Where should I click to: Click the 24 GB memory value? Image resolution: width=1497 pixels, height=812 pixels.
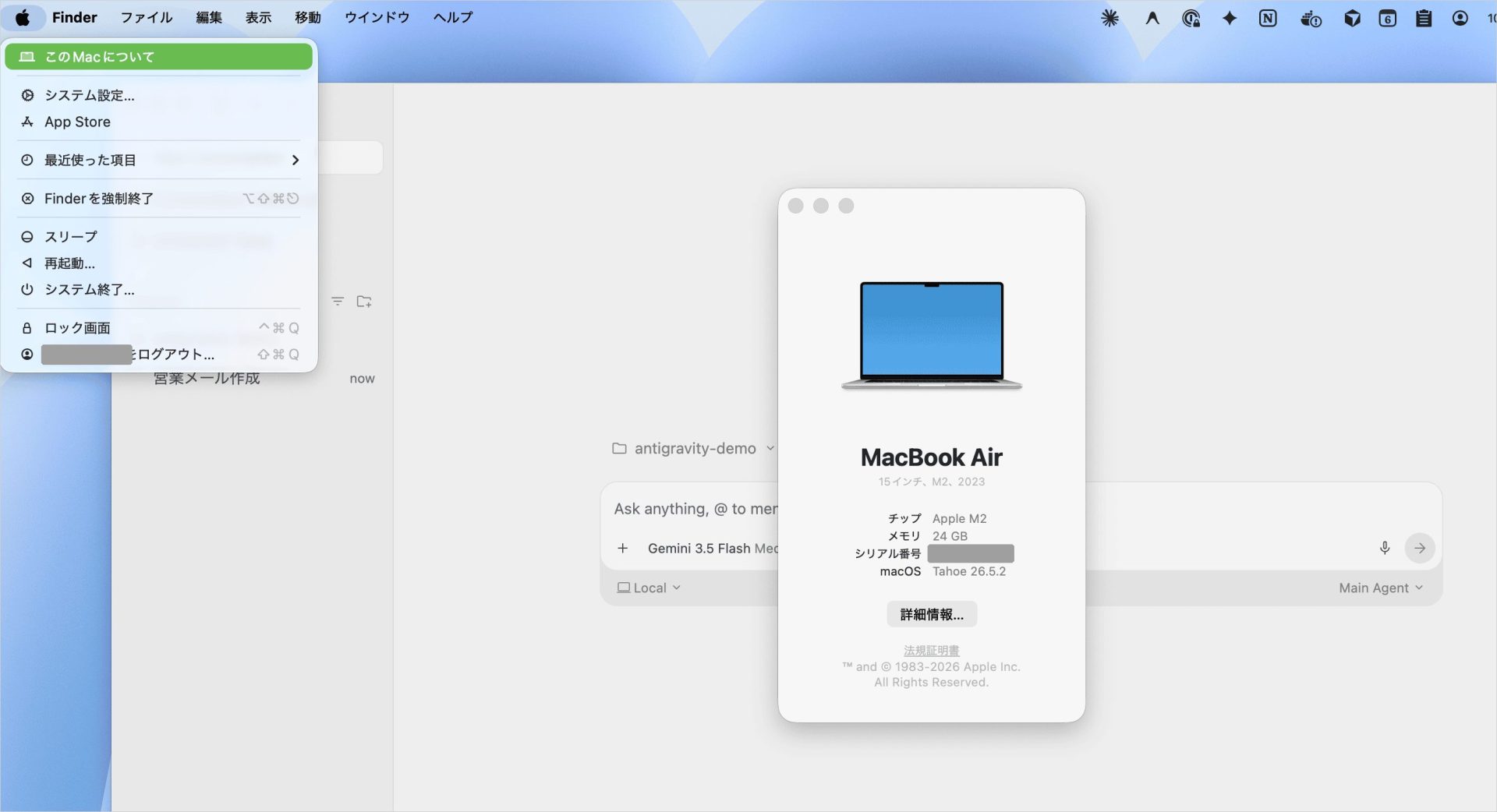pyautogui.click(x=950, y=536)
